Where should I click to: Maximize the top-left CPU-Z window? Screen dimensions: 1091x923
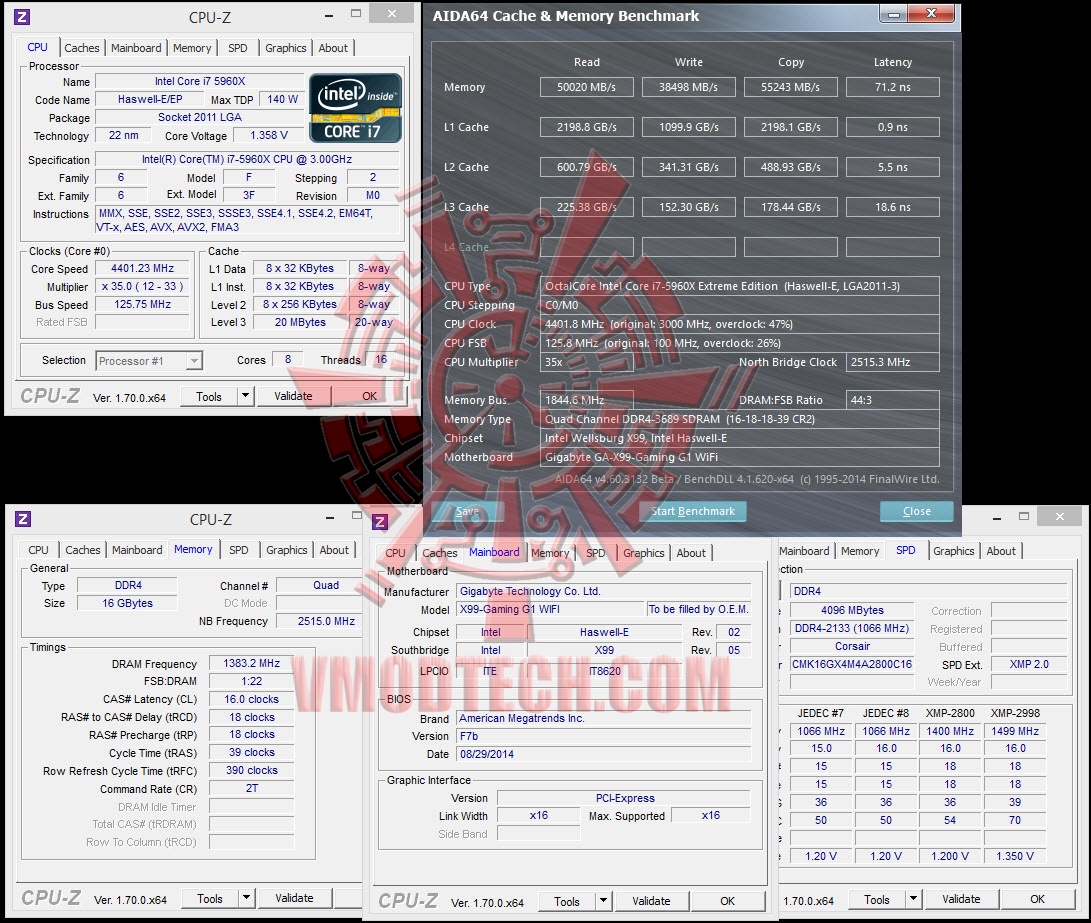click(x=356, y=13)
